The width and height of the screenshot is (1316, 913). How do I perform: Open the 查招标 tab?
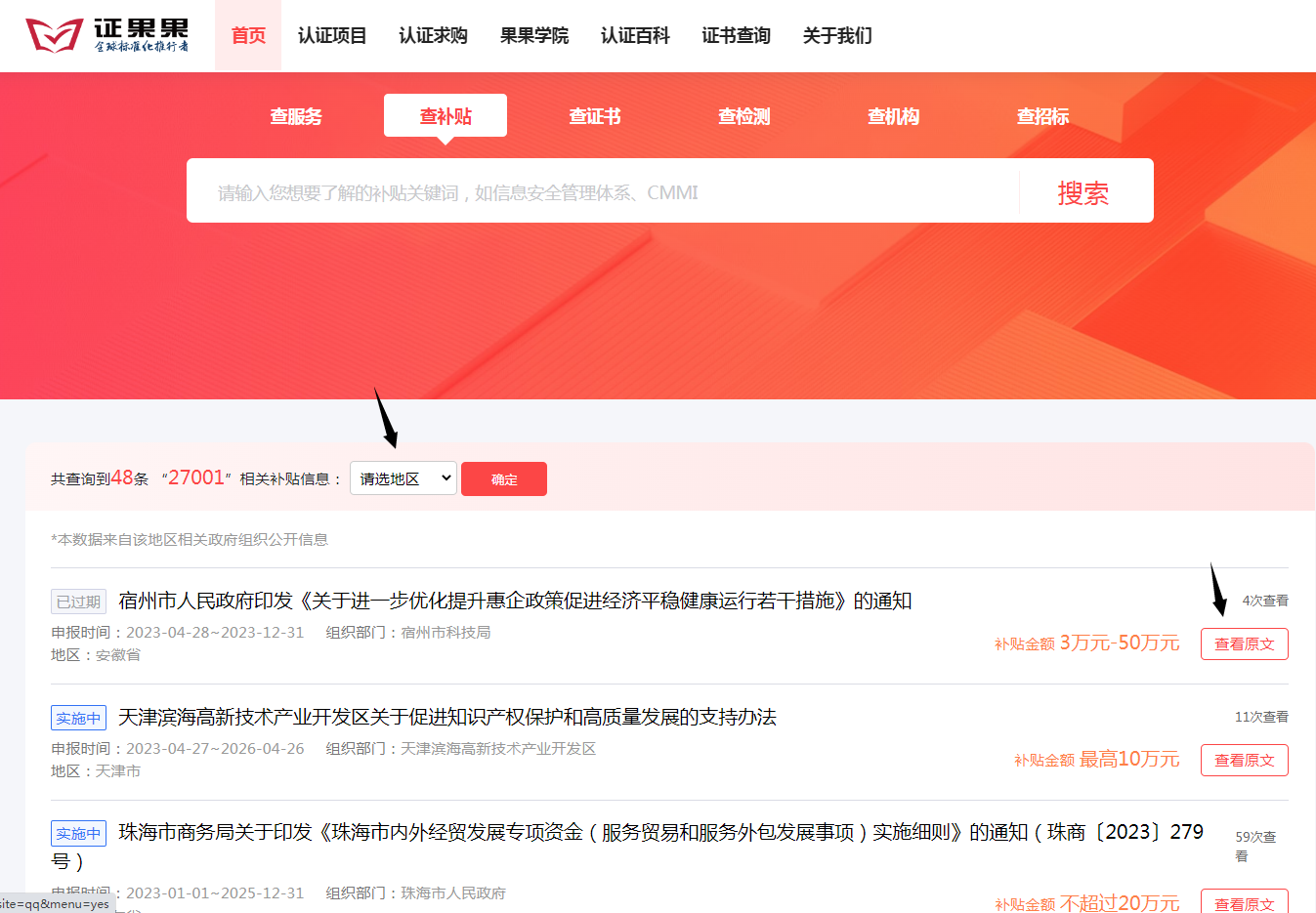click(1043, 116)
